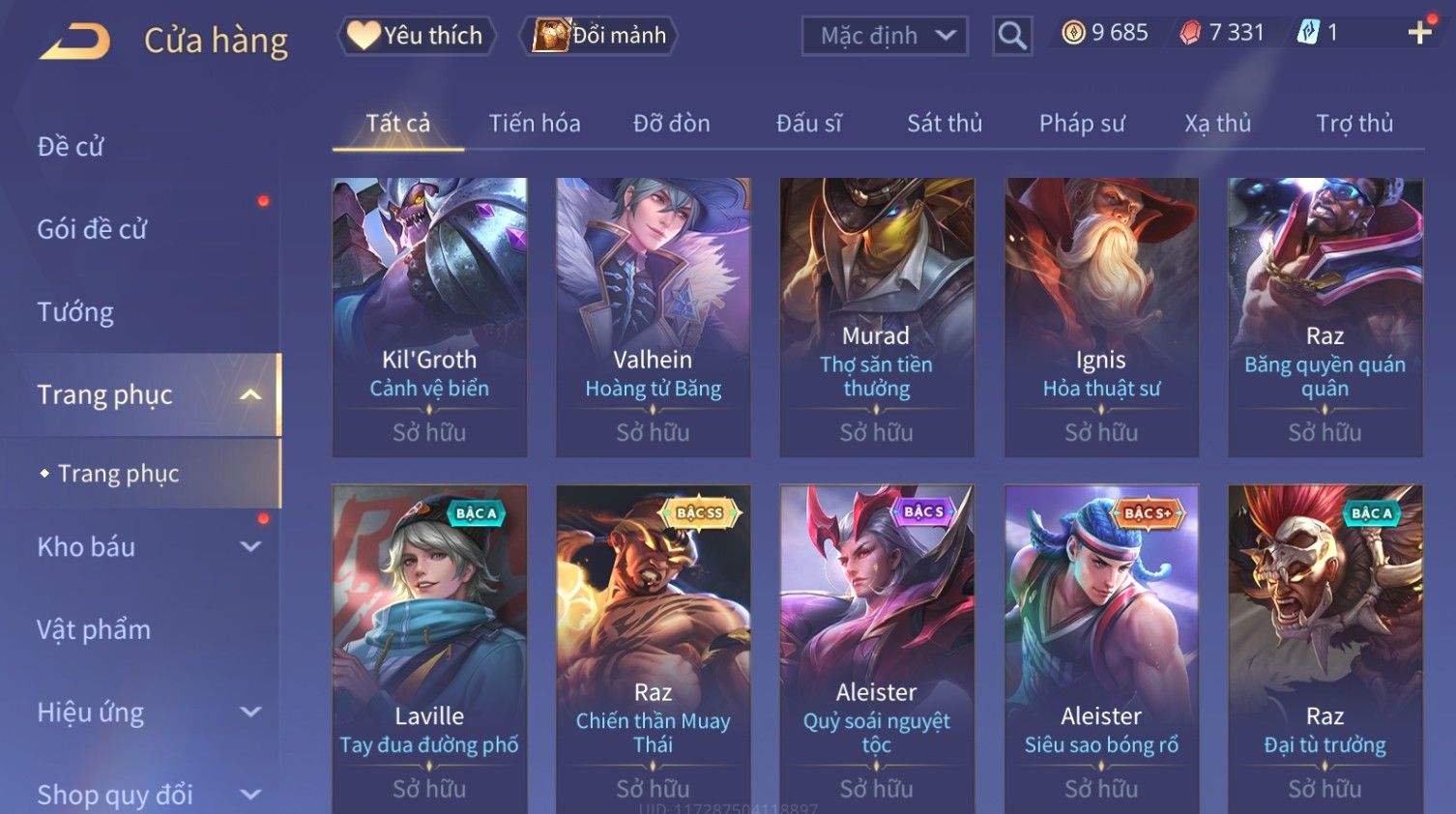Click the red gem currency icon
This screenshot has height=814, width=1456.
click(x=1190, y=33)
